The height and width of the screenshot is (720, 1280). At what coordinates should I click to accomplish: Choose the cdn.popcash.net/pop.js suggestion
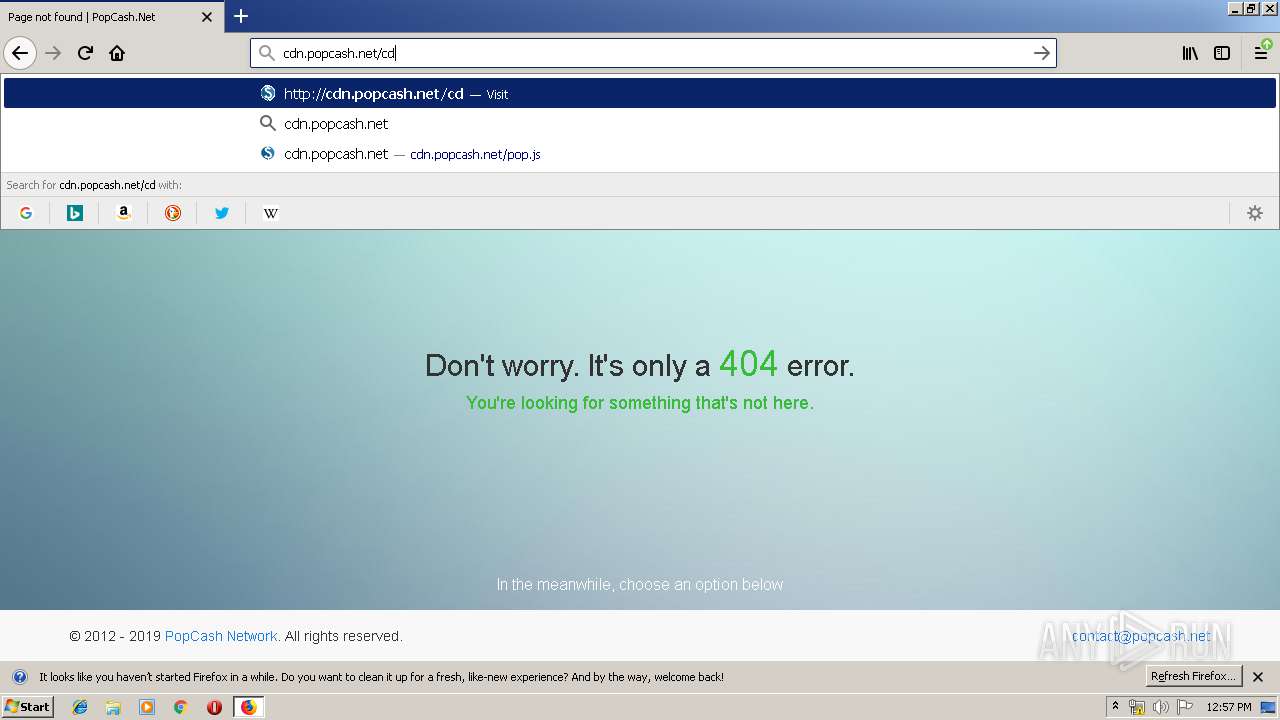(640, 154)
